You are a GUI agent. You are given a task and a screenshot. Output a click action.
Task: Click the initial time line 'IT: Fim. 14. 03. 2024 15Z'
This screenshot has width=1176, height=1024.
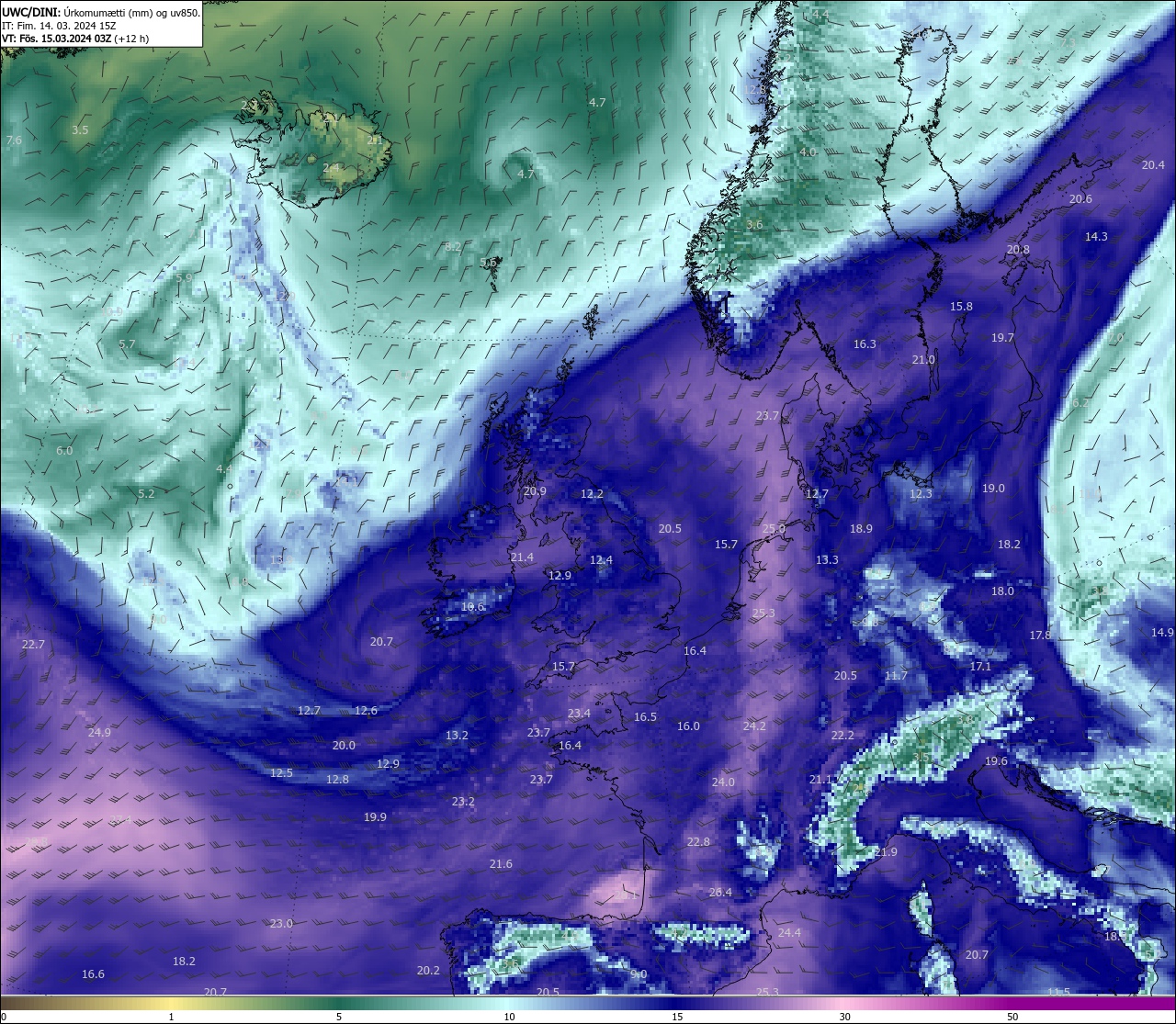coord(59,26)
